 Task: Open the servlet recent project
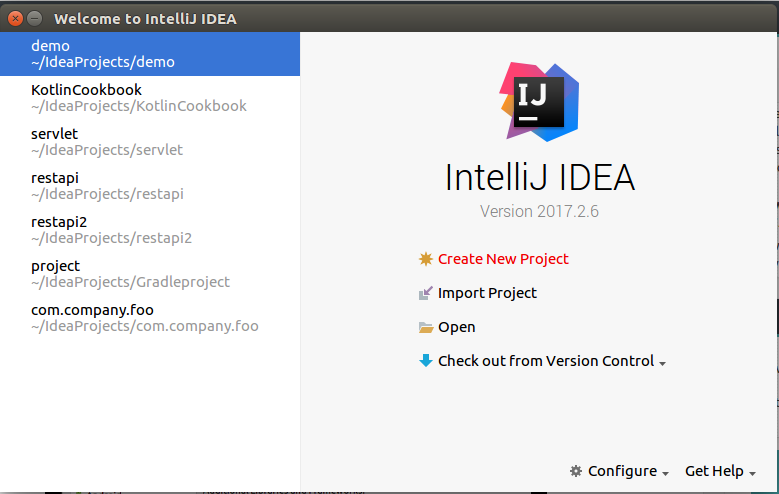point(150,142)
